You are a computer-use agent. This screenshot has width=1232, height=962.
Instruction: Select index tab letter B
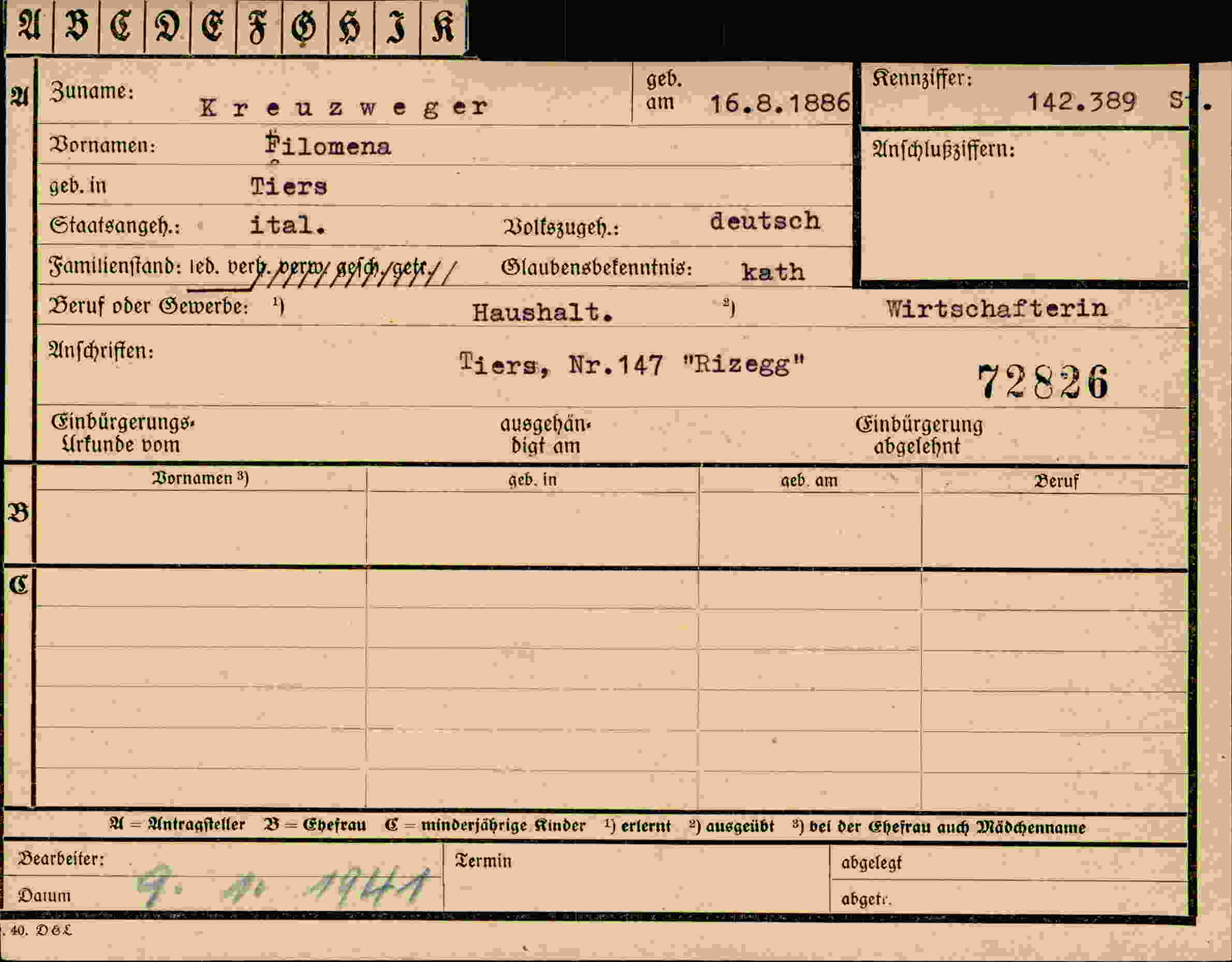[77, 26]
